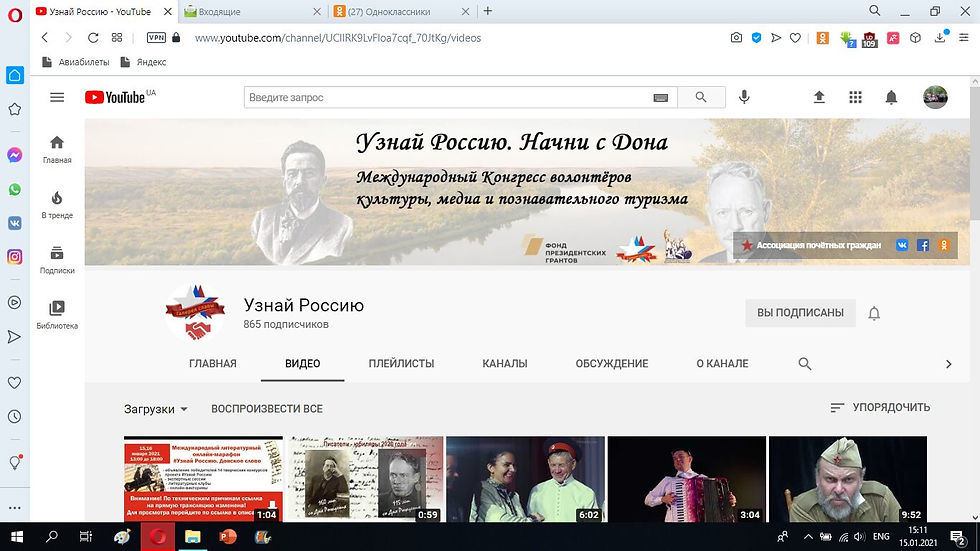Switch to the Главная channel tab
Image resolution: width=980 pixels, height=551 pixels.
212,364
